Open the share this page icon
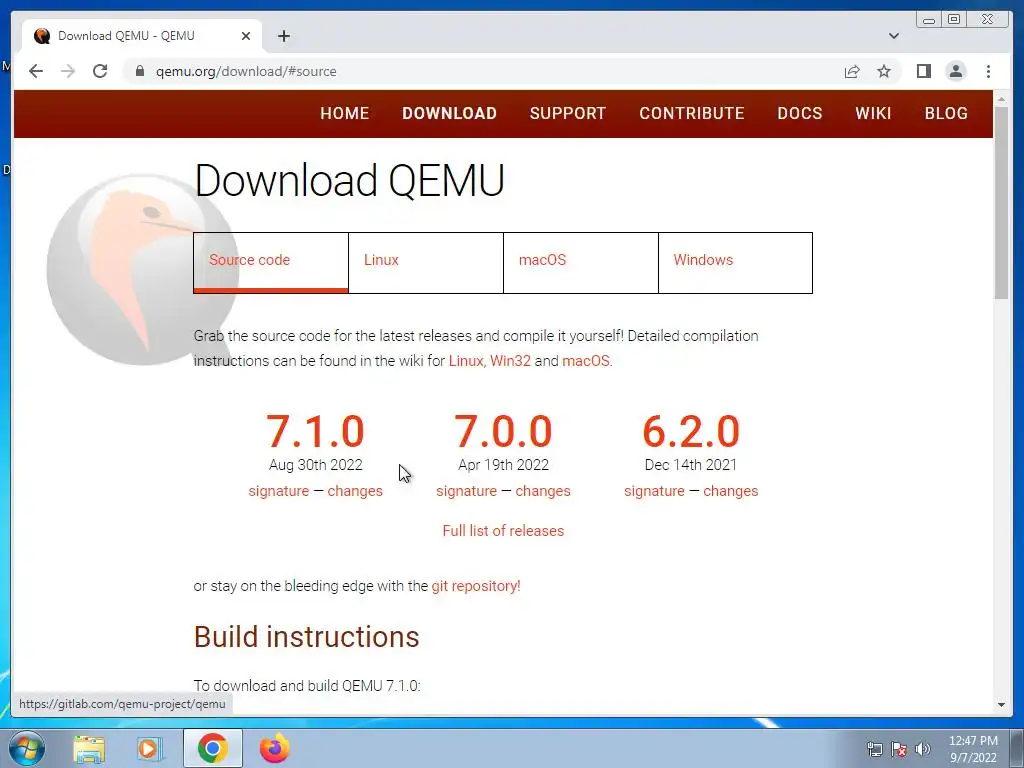 [852, 71]
